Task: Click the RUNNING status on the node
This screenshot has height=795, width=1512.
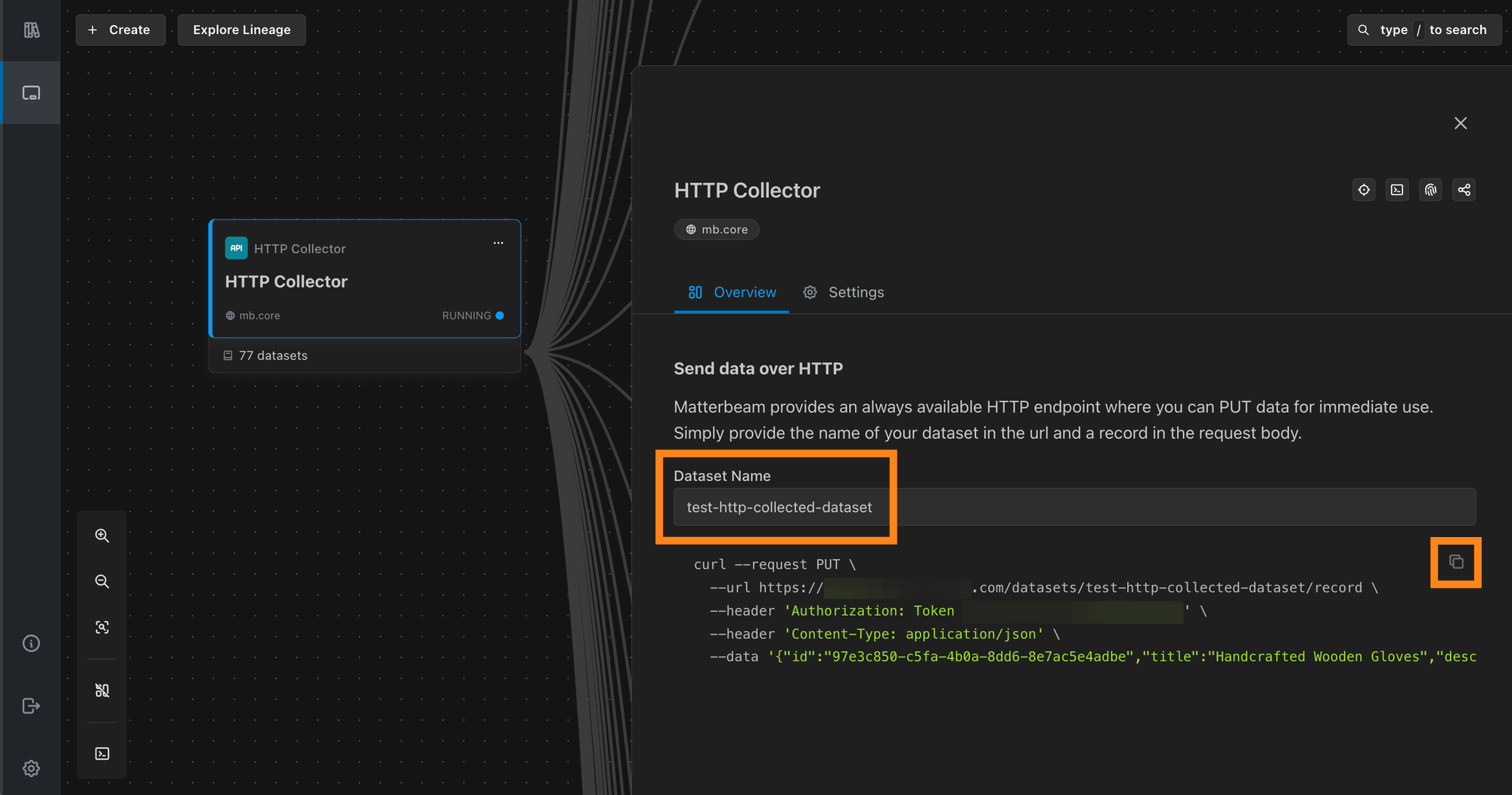Action: [473, 315]
